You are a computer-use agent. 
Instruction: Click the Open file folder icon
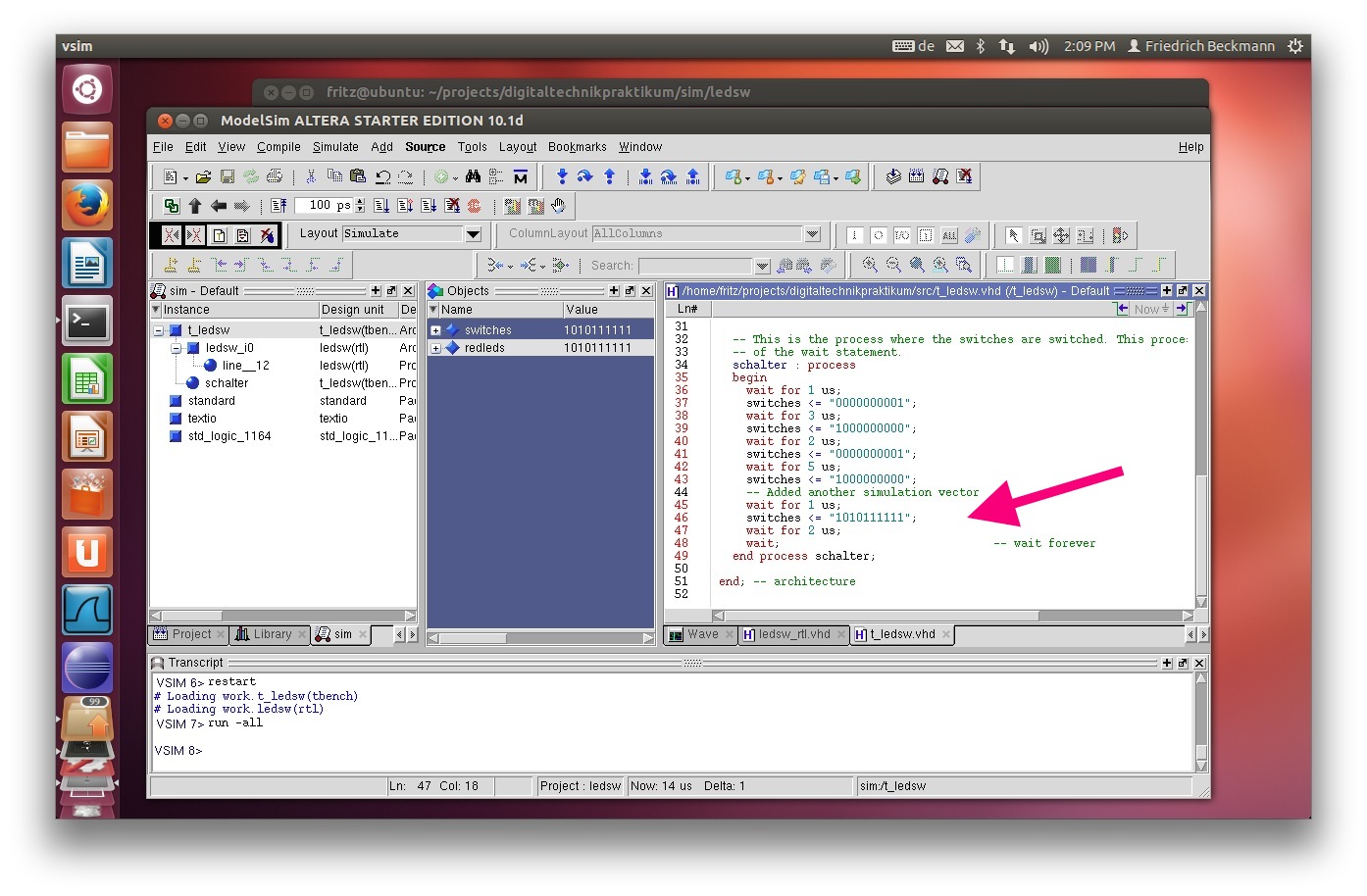(x=203, y=177)
